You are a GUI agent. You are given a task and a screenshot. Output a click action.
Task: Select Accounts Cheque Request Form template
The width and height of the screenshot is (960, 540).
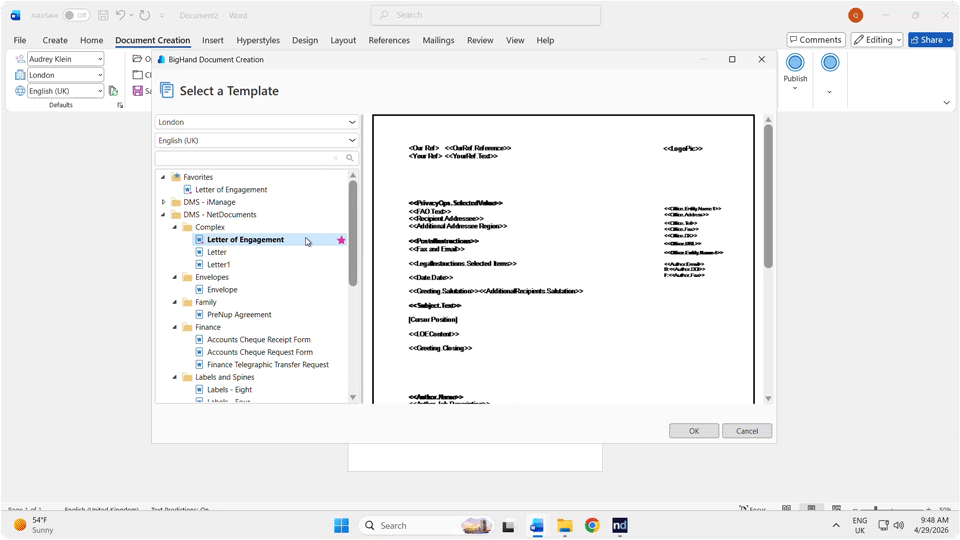260,352
